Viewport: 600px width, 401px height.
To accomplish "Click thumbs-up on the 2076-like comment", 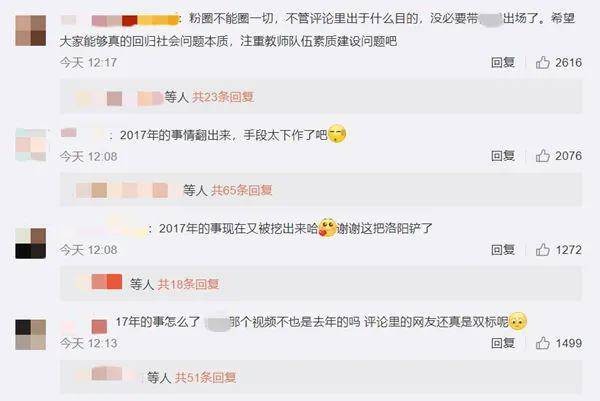I will tap(543, 156).
